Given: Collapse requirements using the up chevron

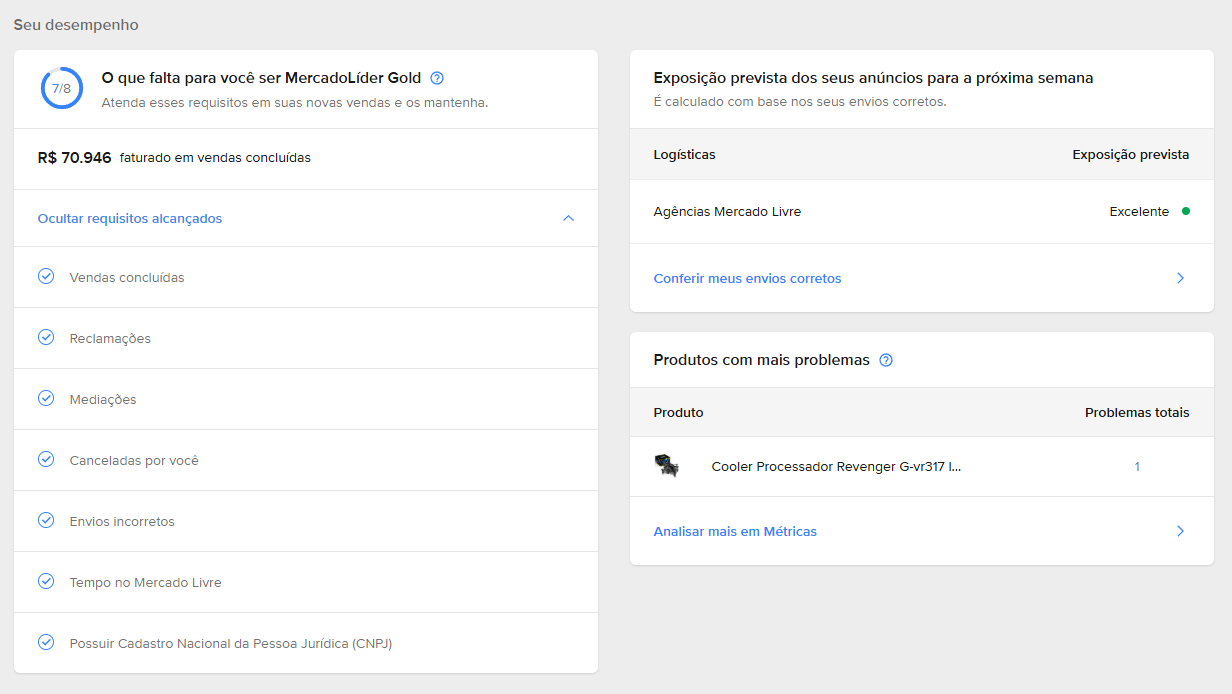Looking at the screenshot, I should tap(568, 218).
